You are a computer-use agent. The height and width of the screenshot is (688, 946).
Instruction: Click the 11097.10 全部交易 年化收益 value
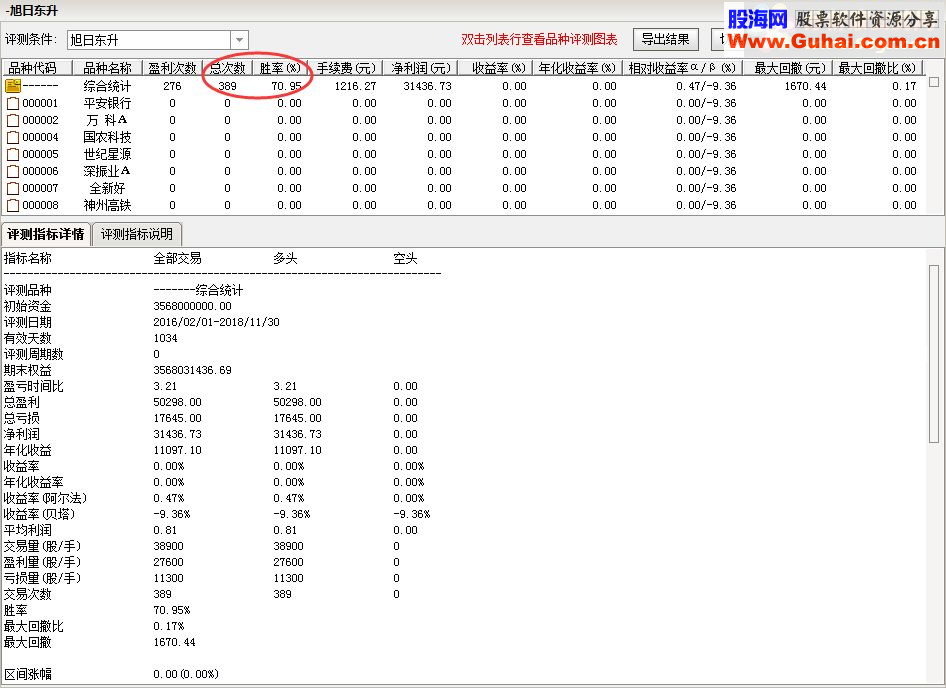click(177, 450)
